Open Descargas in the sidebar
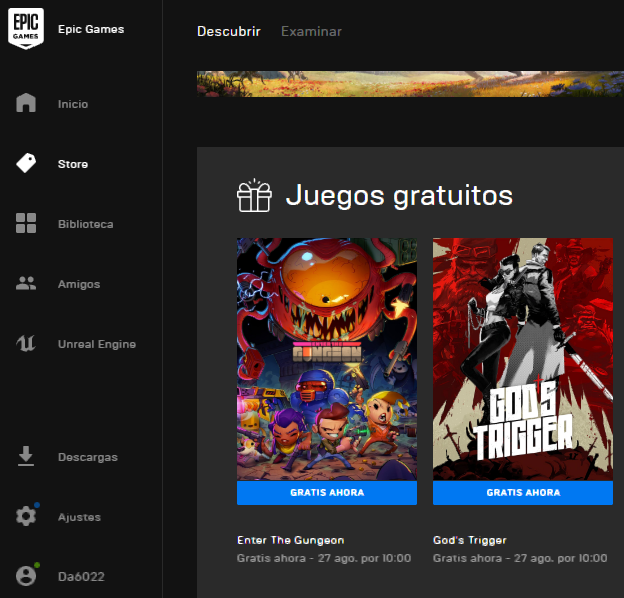Image resolution: width=624 pixels, height=598 pixels. click(88, 457)
